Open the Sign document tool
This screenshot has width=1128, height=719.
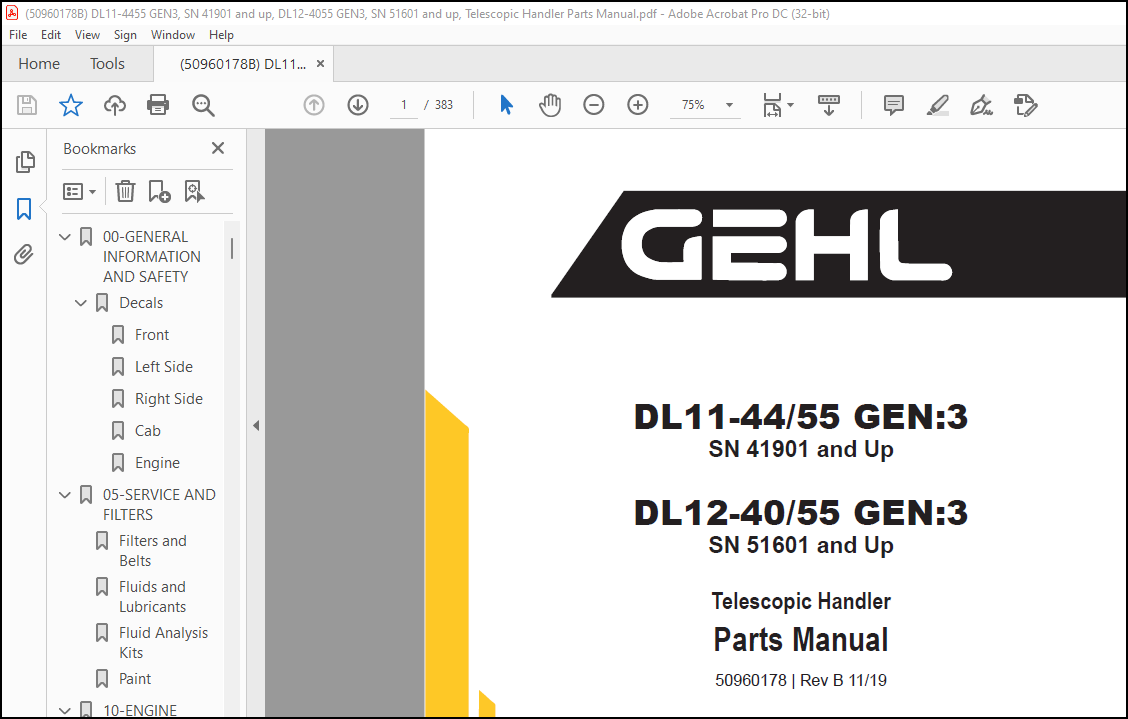(x=981, y=105)
